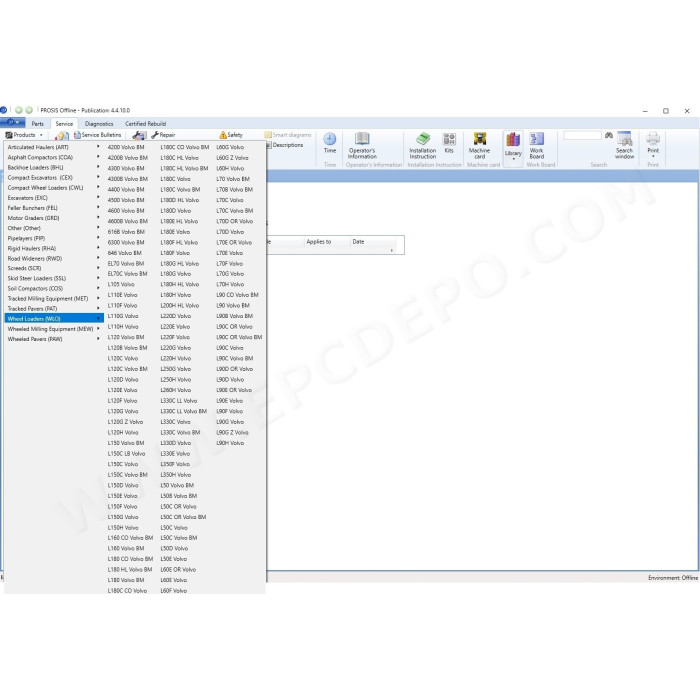Open the Machine card icon
The width and height of the screenshot is (700, 700).
tap(479, 139)
